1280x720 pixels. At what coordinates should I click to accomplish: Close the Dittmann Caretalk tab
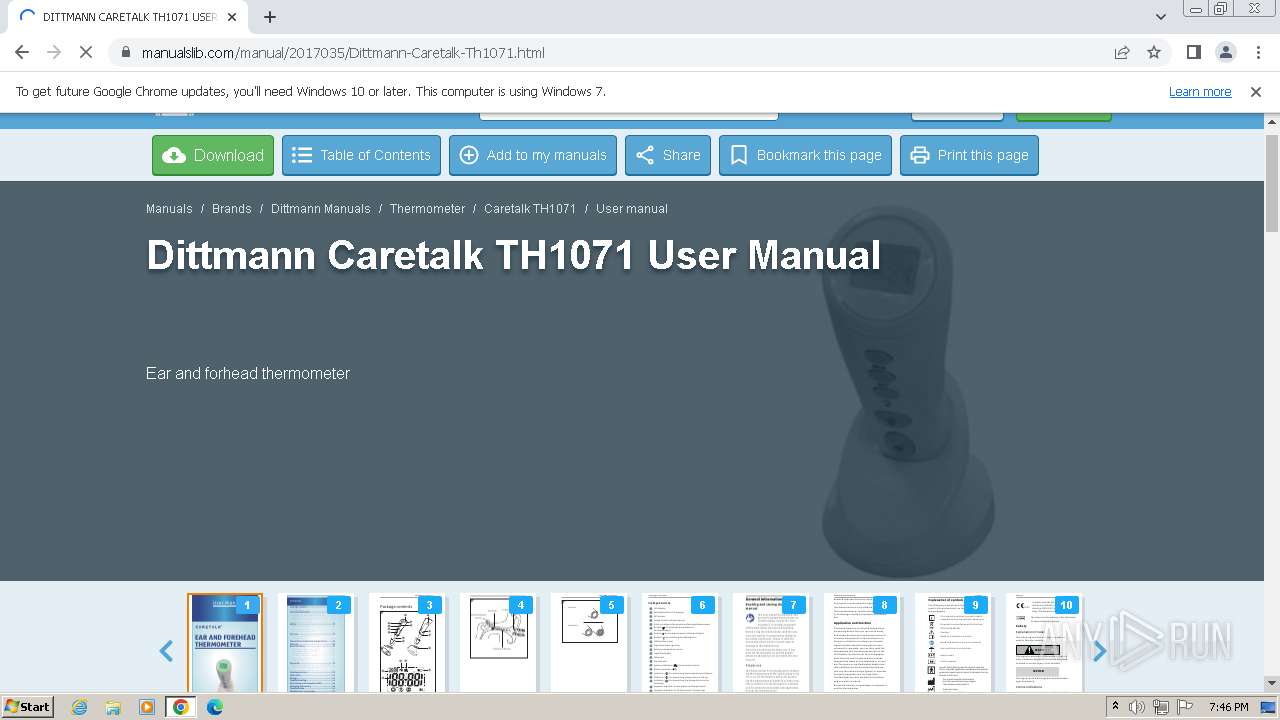coord(232,17)
